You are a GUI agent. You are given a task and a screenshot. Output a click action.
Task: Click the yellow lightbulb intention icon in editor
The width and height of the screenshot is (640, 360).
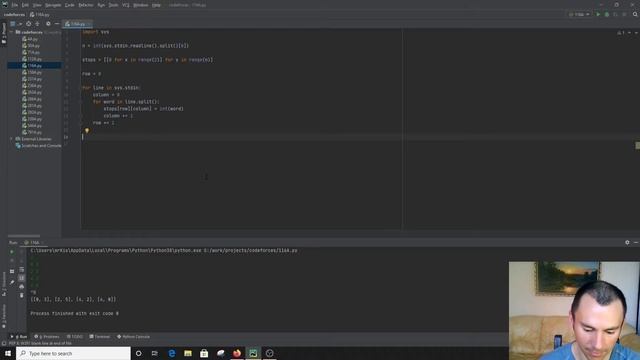[x=87, y=131]
